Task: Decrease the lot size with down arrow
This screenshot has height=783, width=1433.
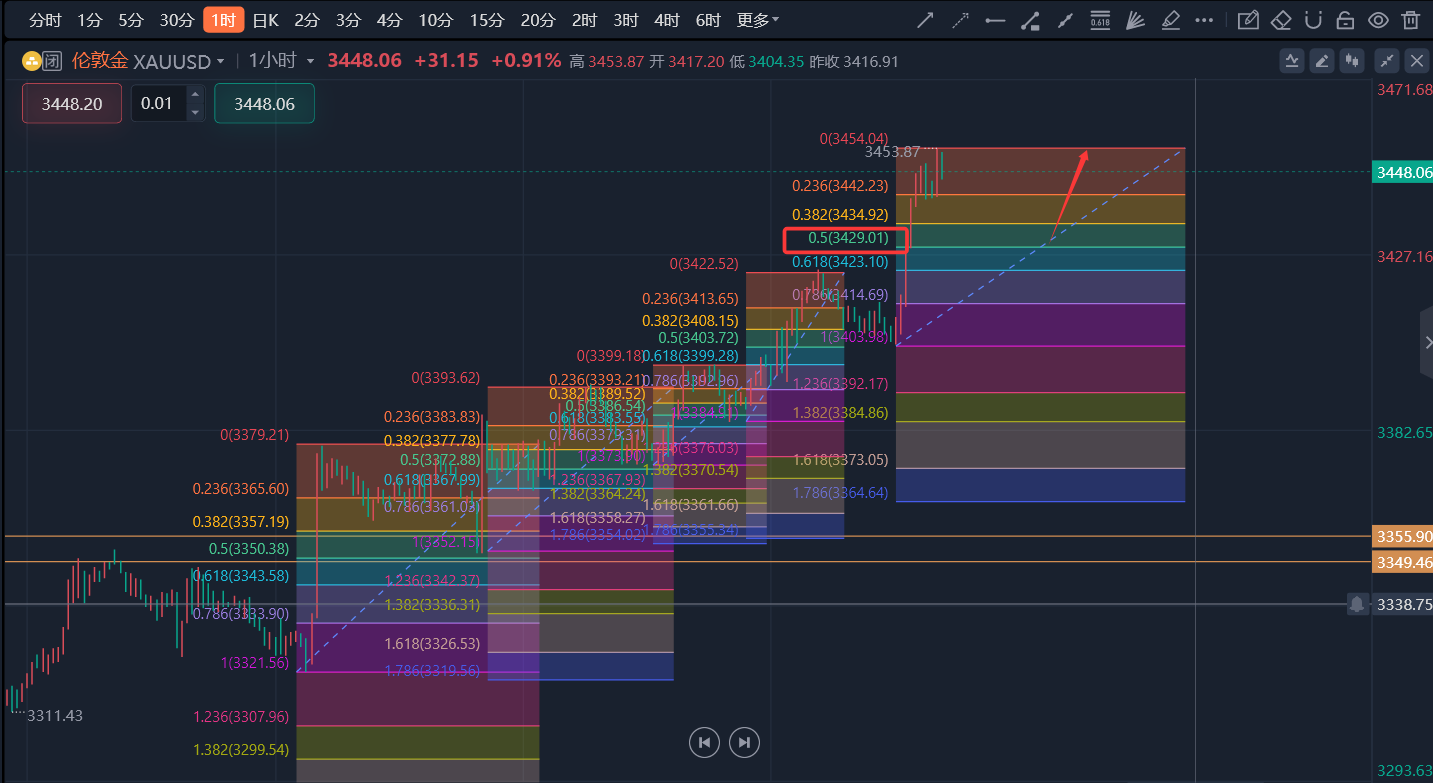Action: (195, 112)
